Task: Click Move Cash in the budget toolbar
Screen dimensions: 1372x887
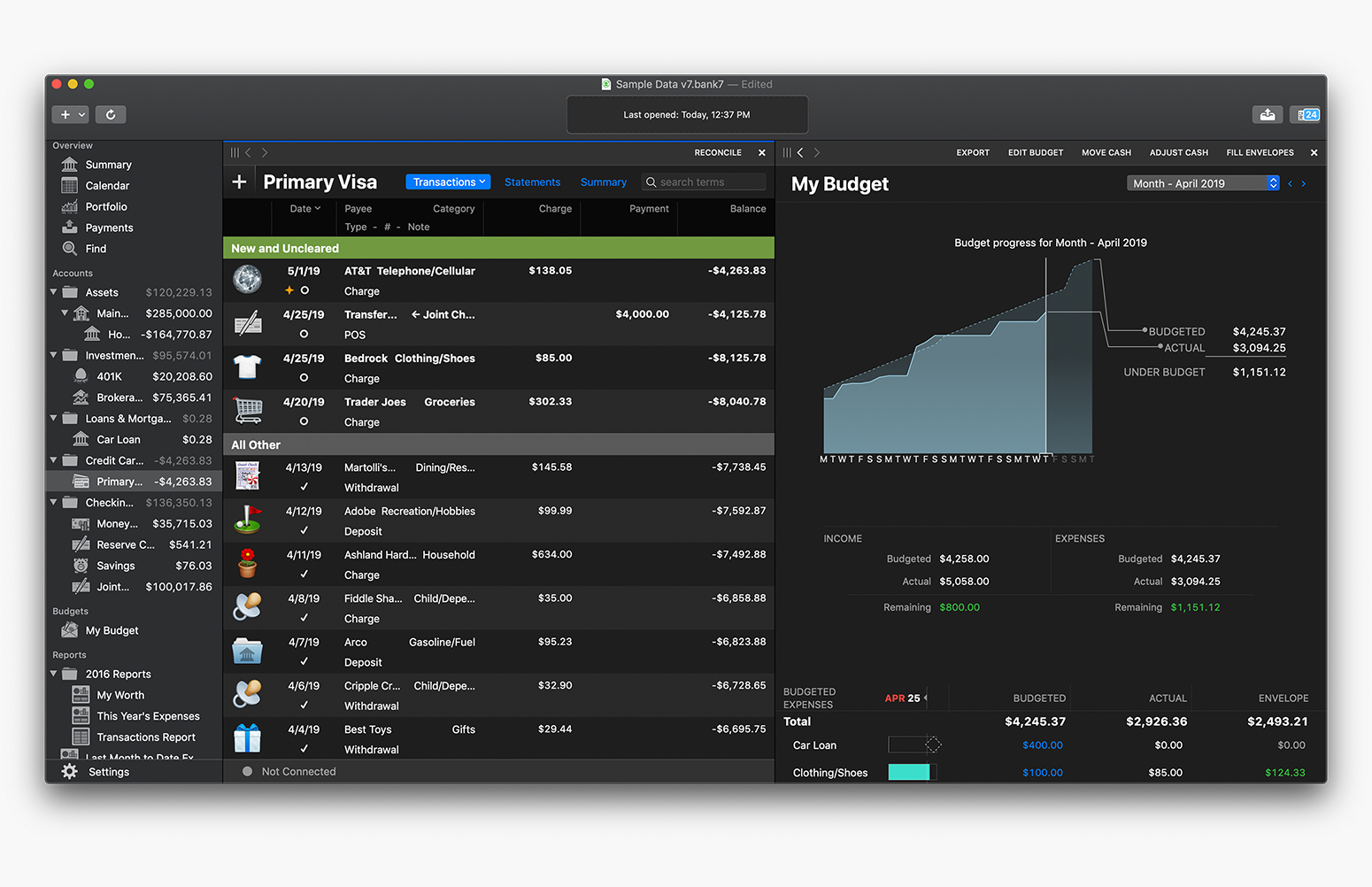Action: tap(1106, 153)
